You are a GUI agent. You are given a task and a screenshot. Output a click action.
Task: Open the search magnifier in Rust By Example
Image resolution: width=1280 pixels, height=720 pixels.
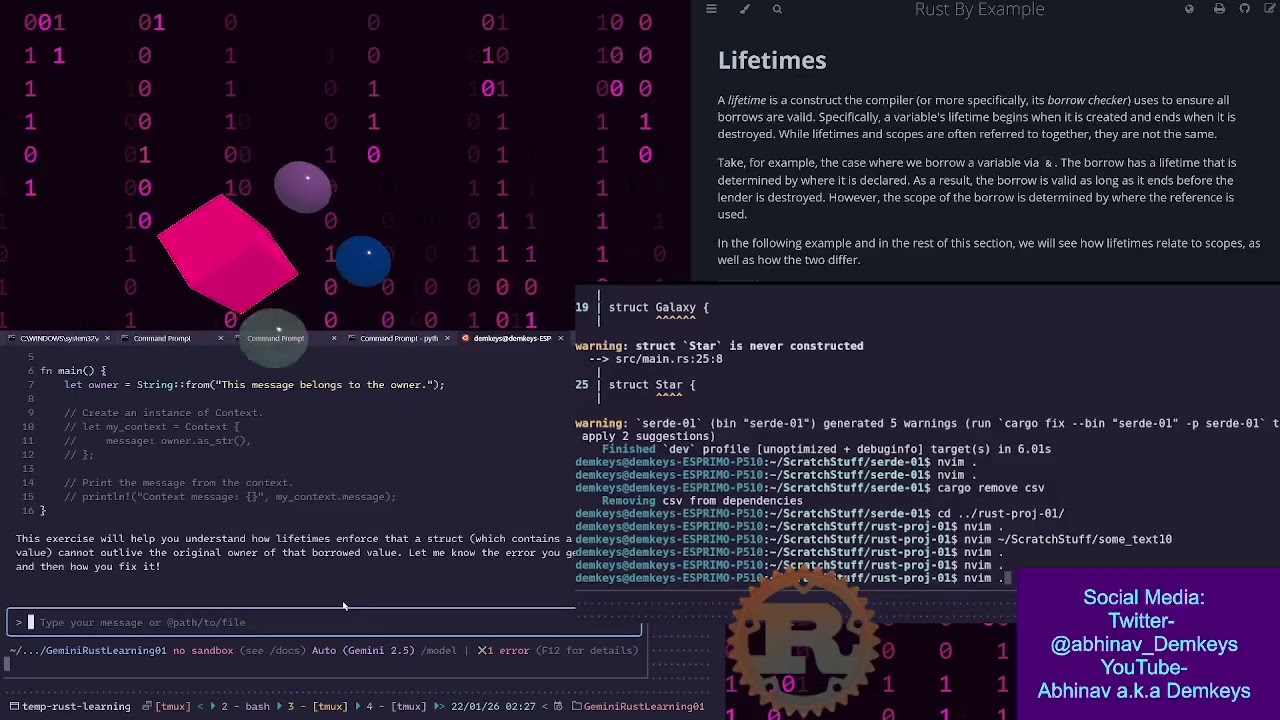[777, 9]
